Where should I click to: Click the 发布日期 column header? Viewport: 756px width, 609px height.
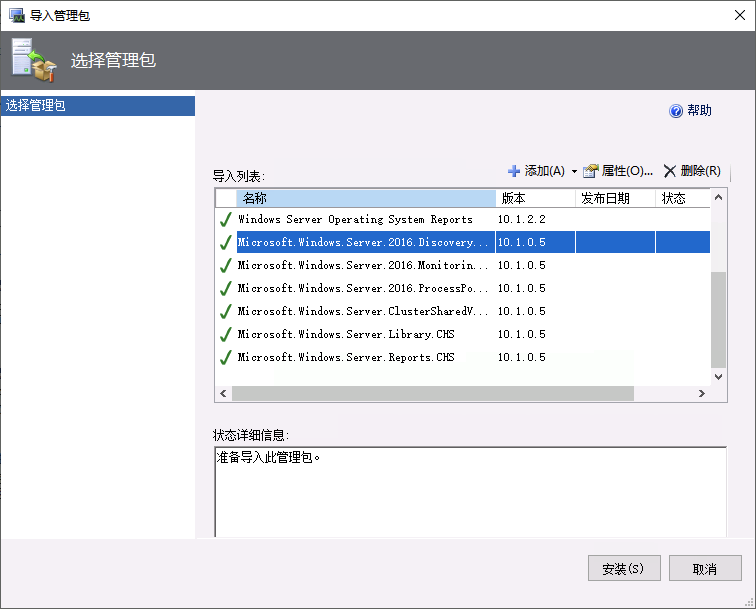coord(615,198)
